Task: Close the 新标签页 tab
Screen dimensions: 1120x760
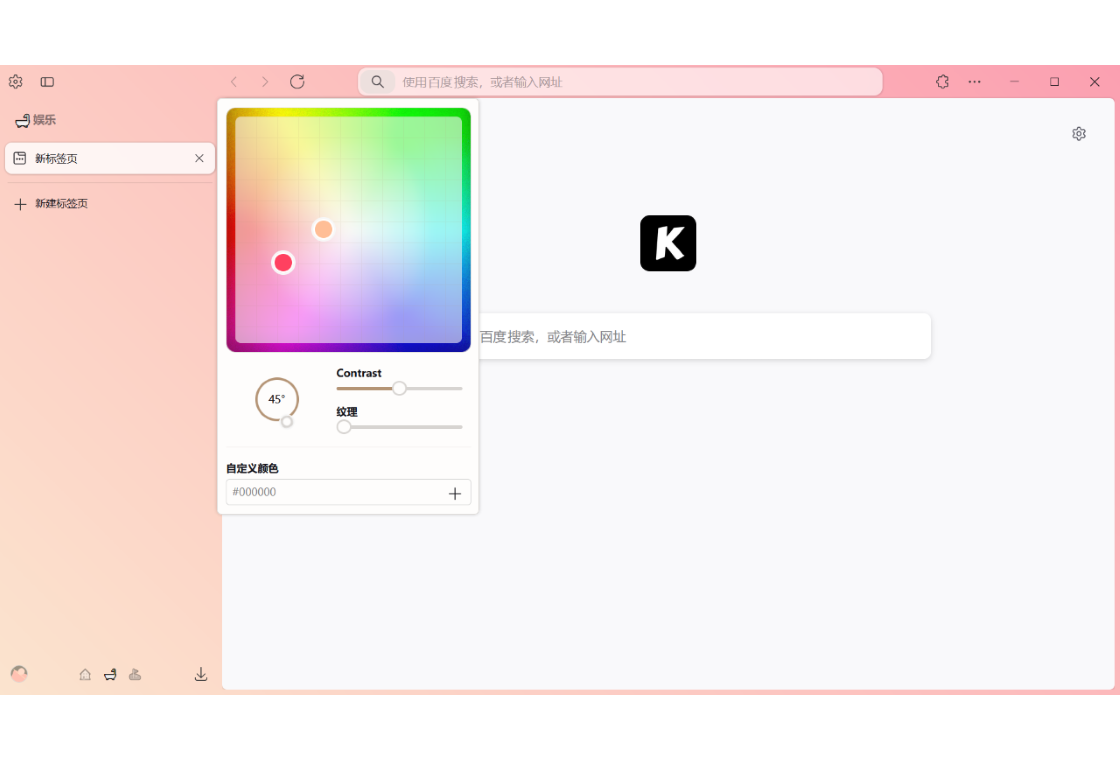Action: pos(199,159)
